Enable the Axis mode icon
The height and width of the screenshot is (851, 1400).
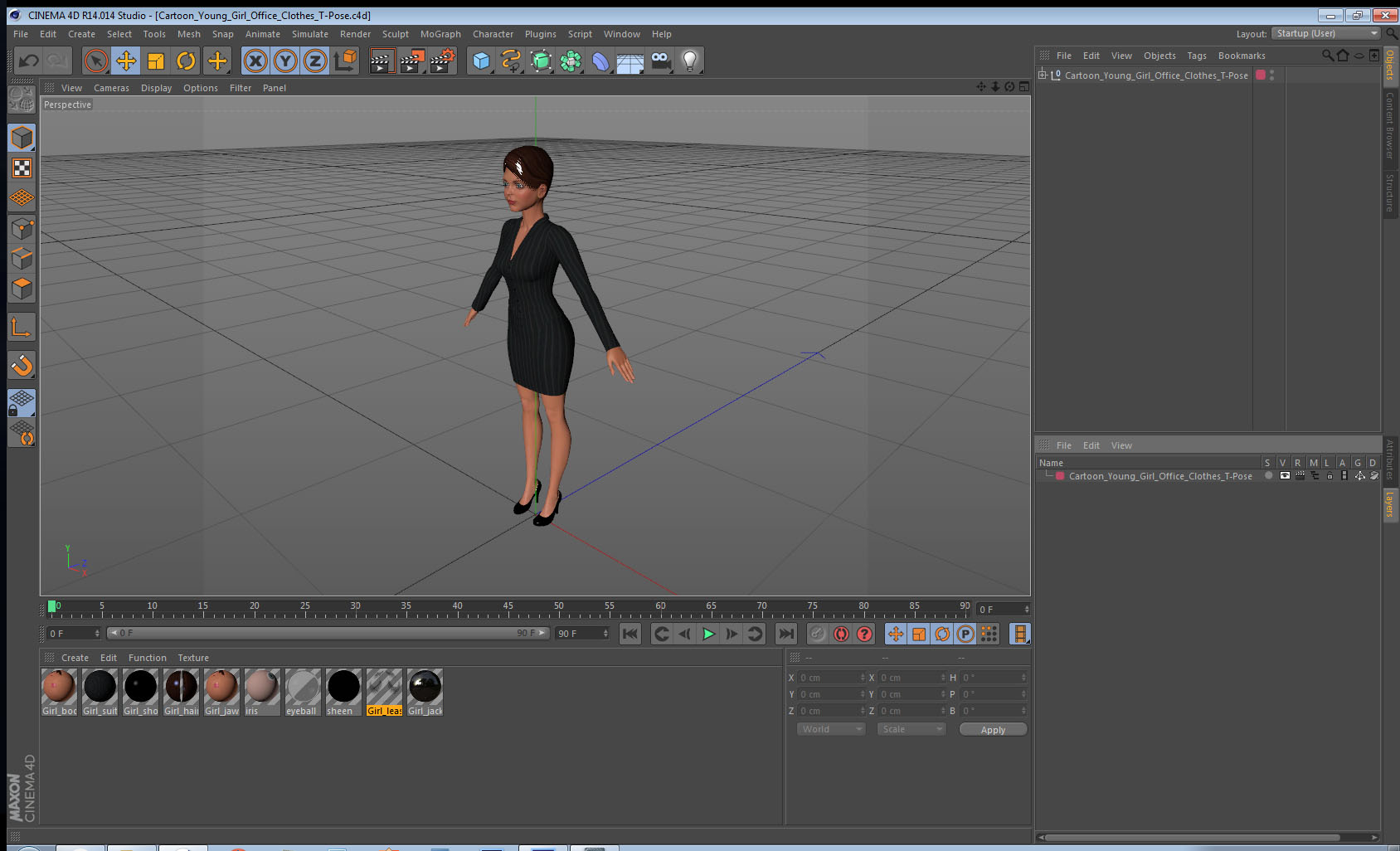(x=22, y=328)
